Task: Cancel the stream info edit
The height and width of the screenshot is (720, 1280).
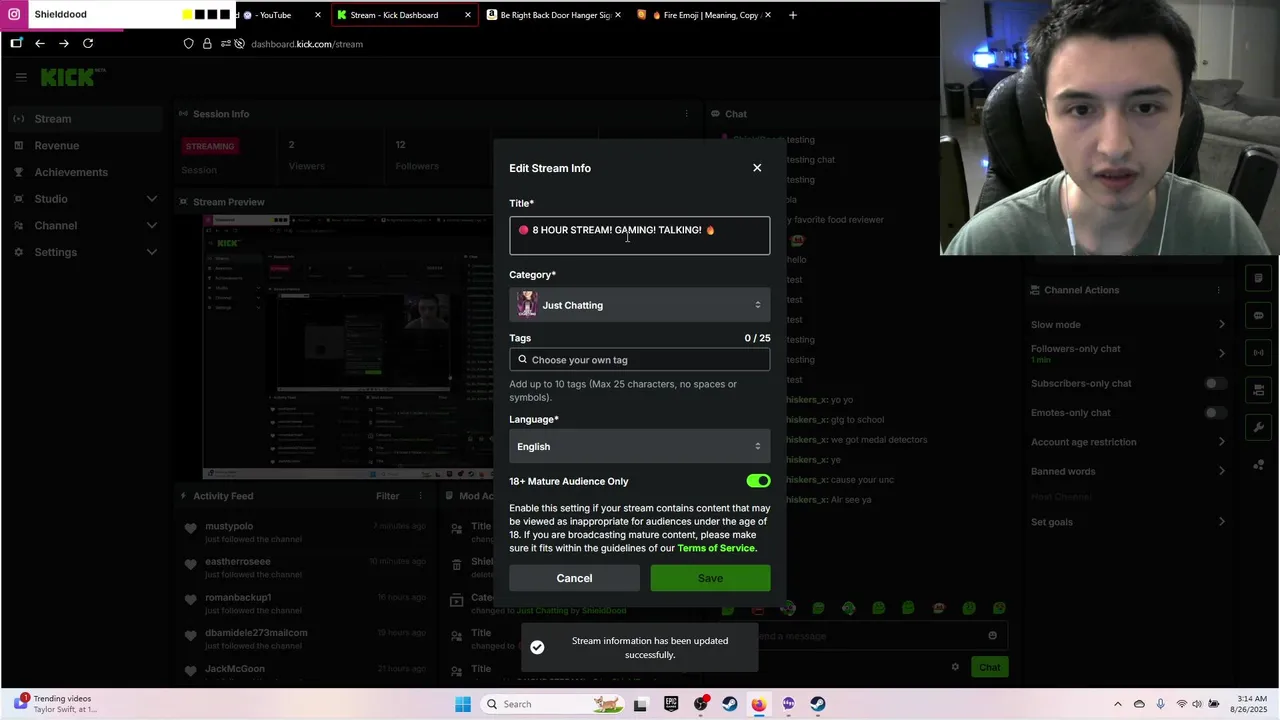Action: (x=574, y=578)
